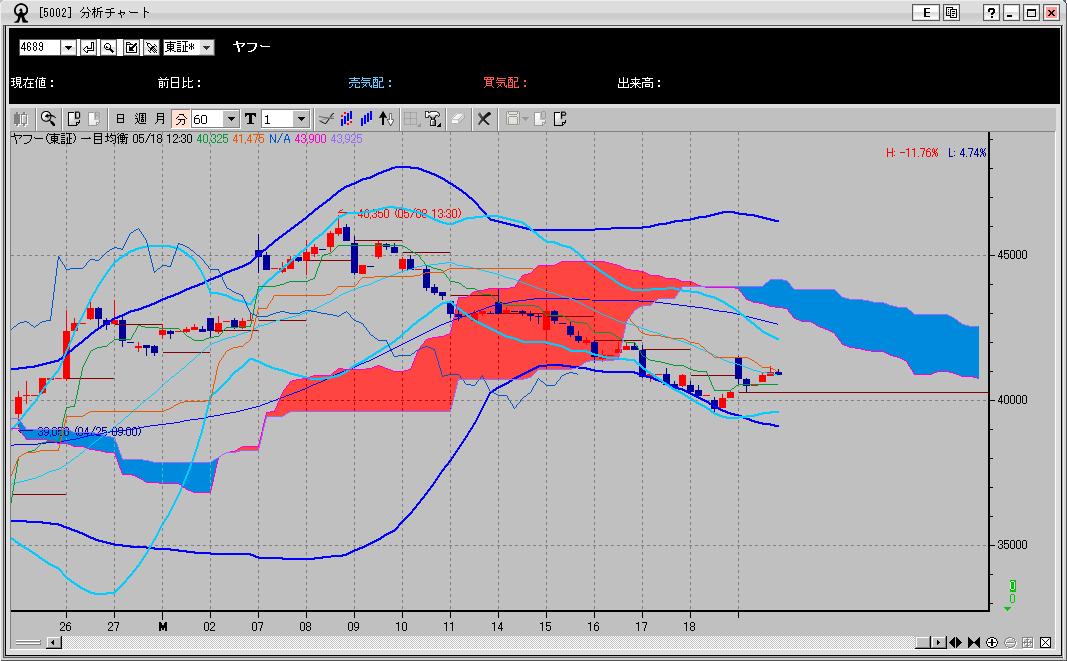Viewport: 1067px width, 661px height.
Task: Click the bold T text tool icon
Action: [x=250, y=119]
